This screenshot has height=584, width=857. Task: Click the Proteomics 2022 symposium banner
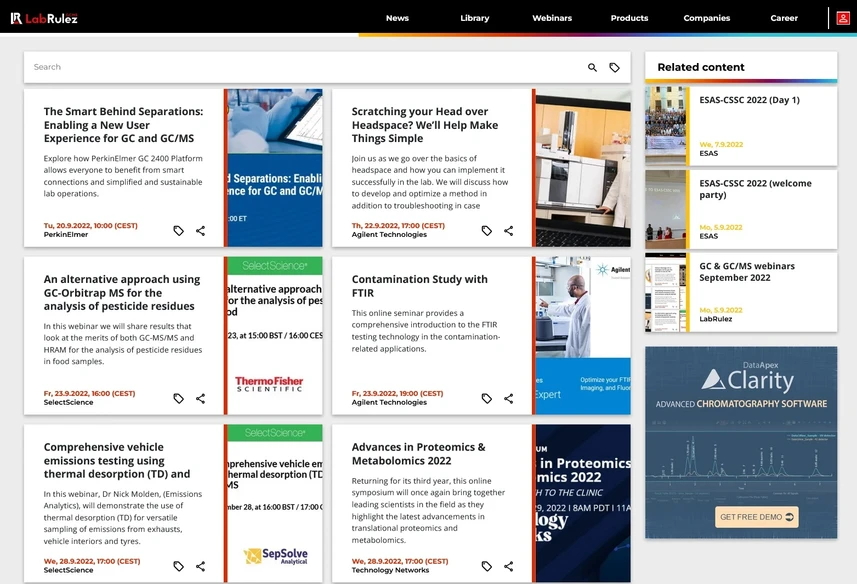583,503
